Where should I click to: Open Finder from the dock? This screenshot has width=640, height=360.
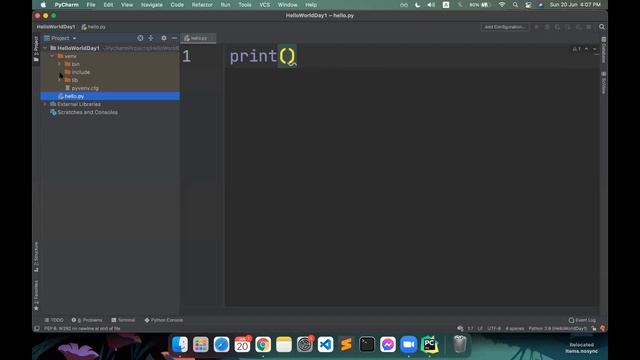[x=180, y=344]
